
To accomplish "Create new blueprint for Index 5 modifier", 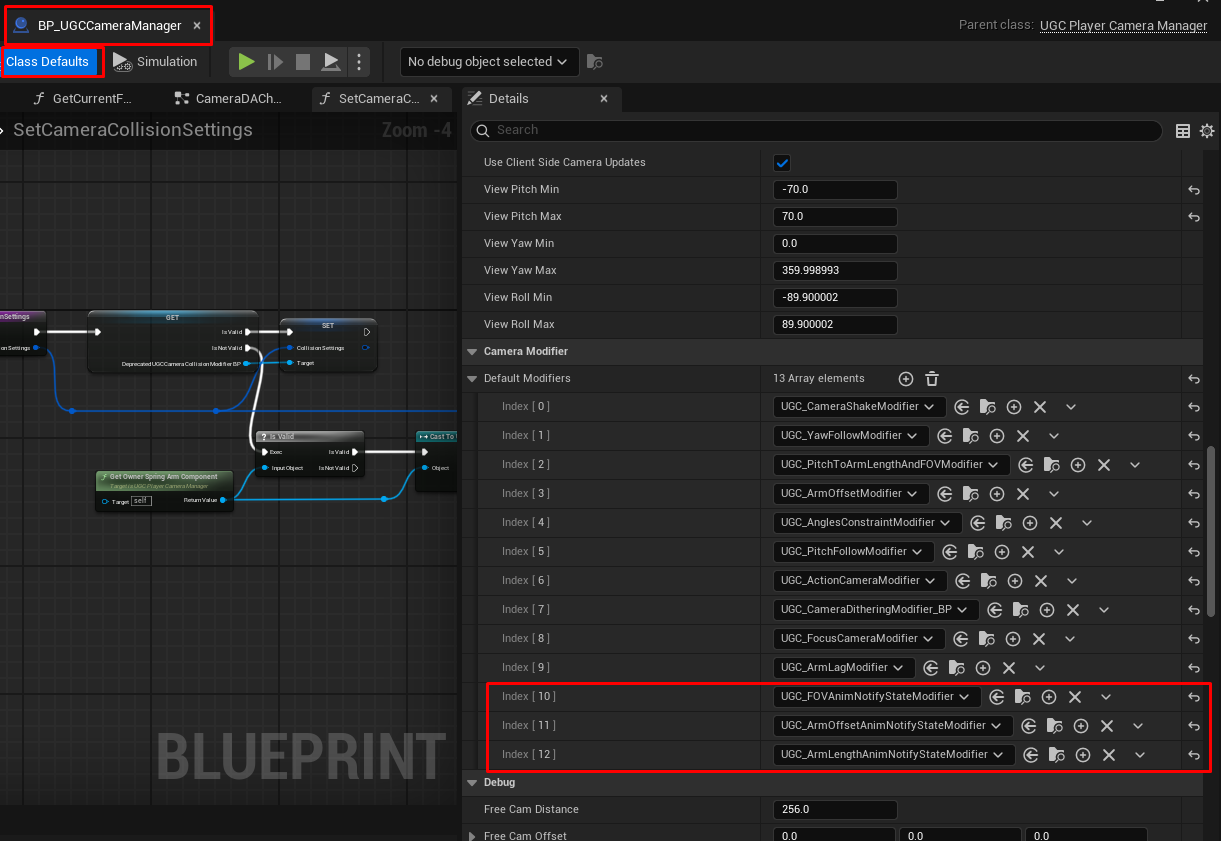I will point(1002,552).
